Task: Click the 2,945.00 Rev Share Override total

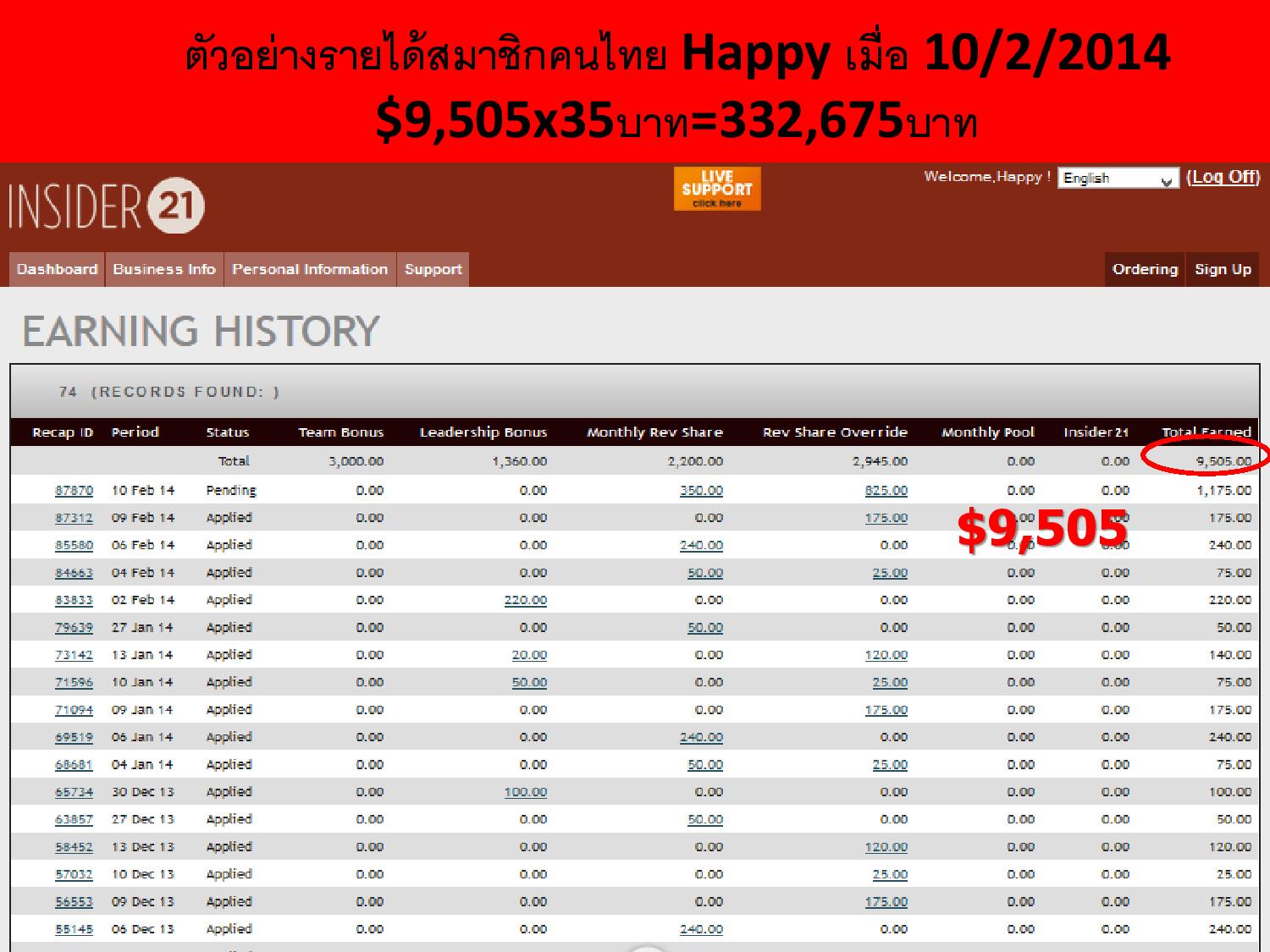Action: coord(881,461)
